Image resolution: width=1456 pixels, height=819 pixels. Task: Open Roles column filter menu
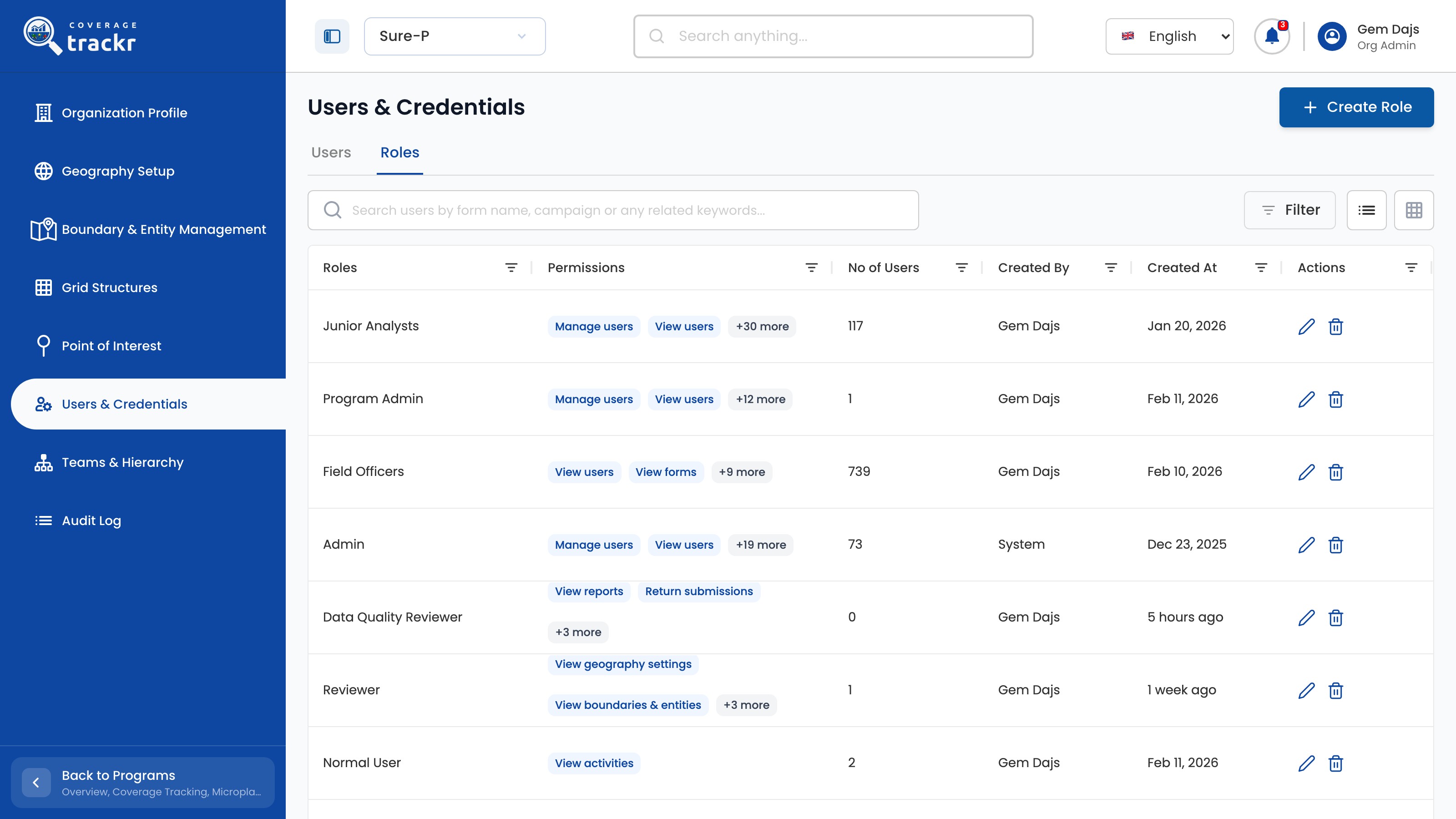pos(511,268)
